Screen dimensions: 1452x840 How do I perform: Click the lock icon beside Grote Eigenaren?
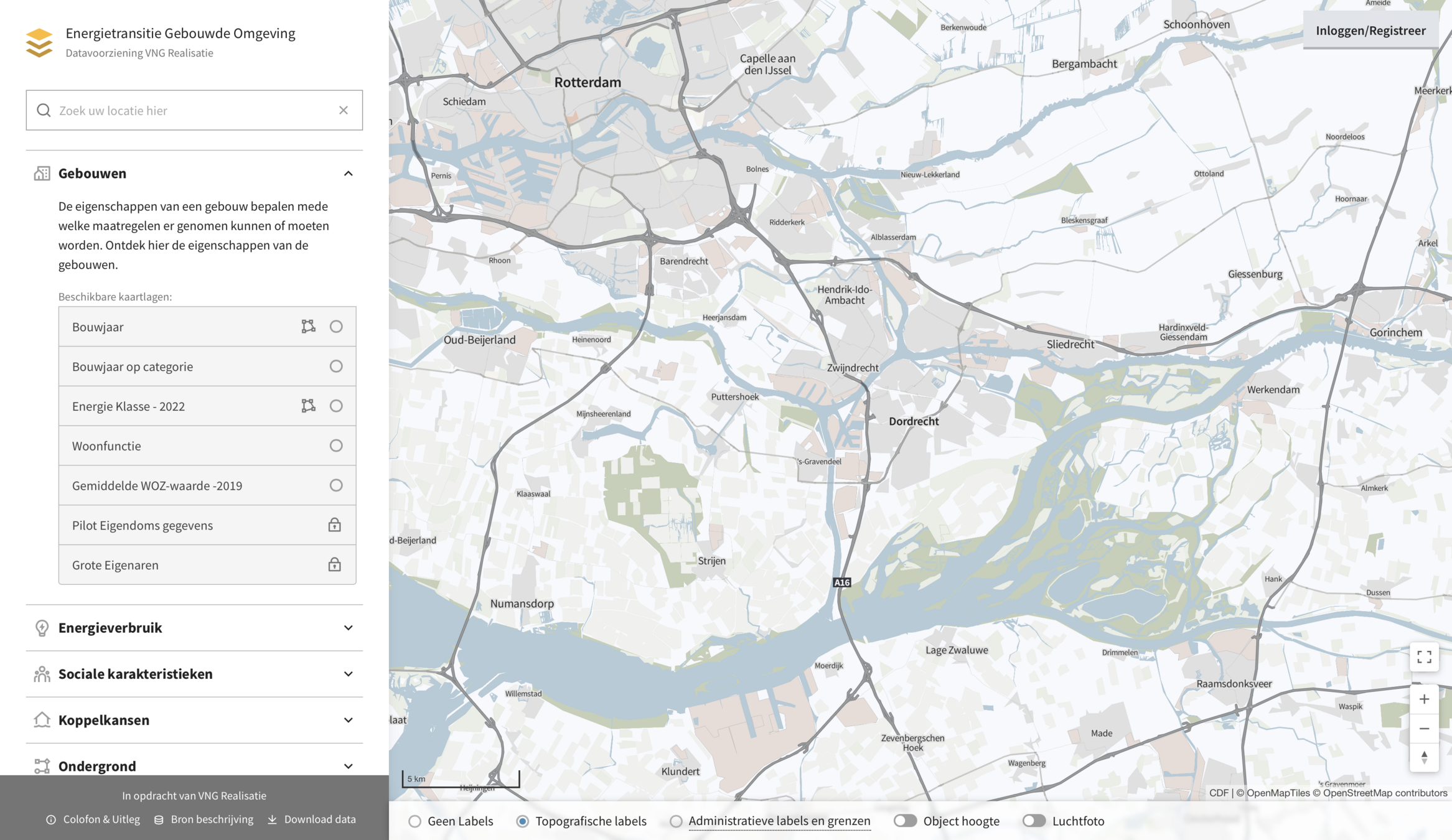[334, 565]
